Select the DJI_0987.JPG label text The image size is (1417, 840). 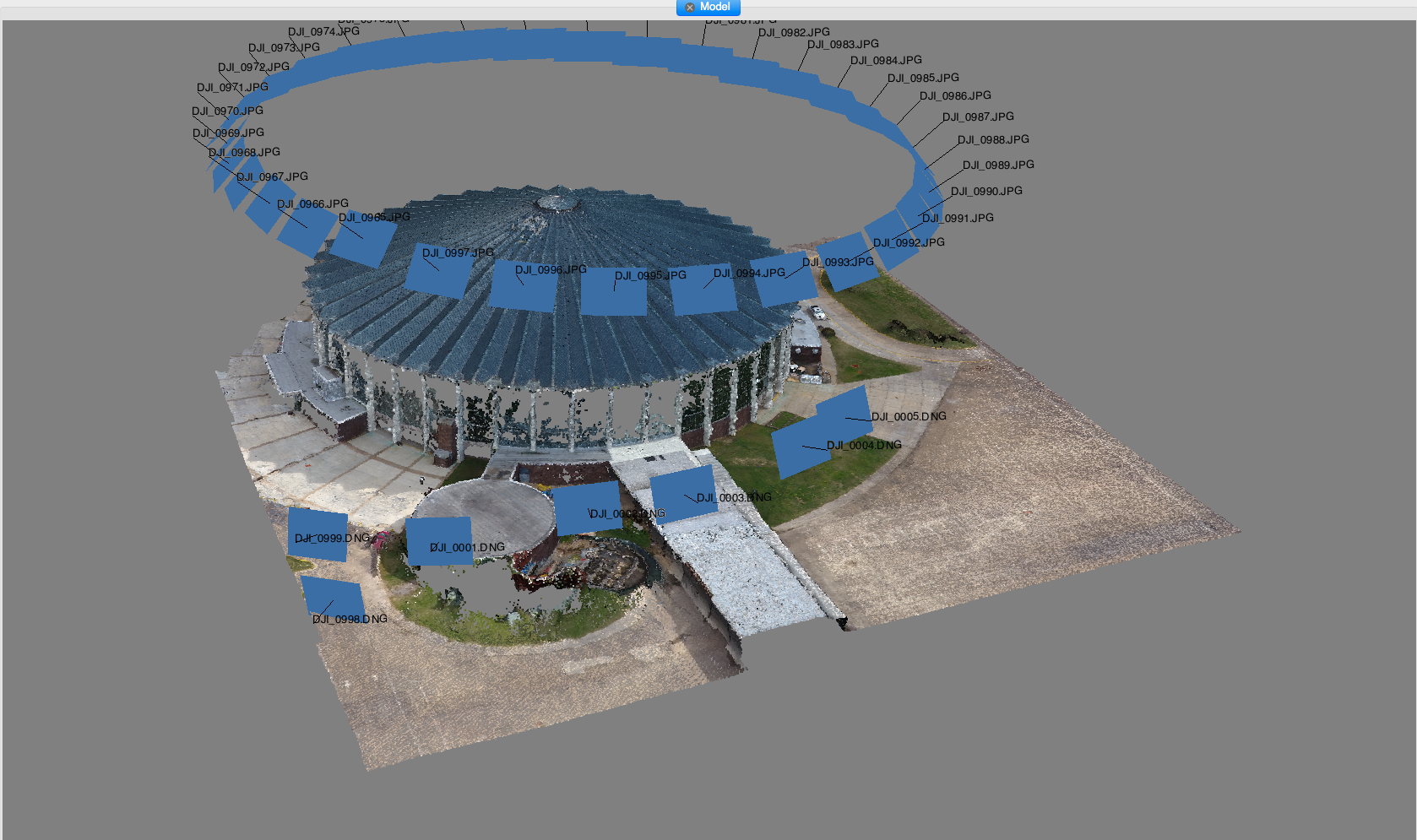[978, 117]
